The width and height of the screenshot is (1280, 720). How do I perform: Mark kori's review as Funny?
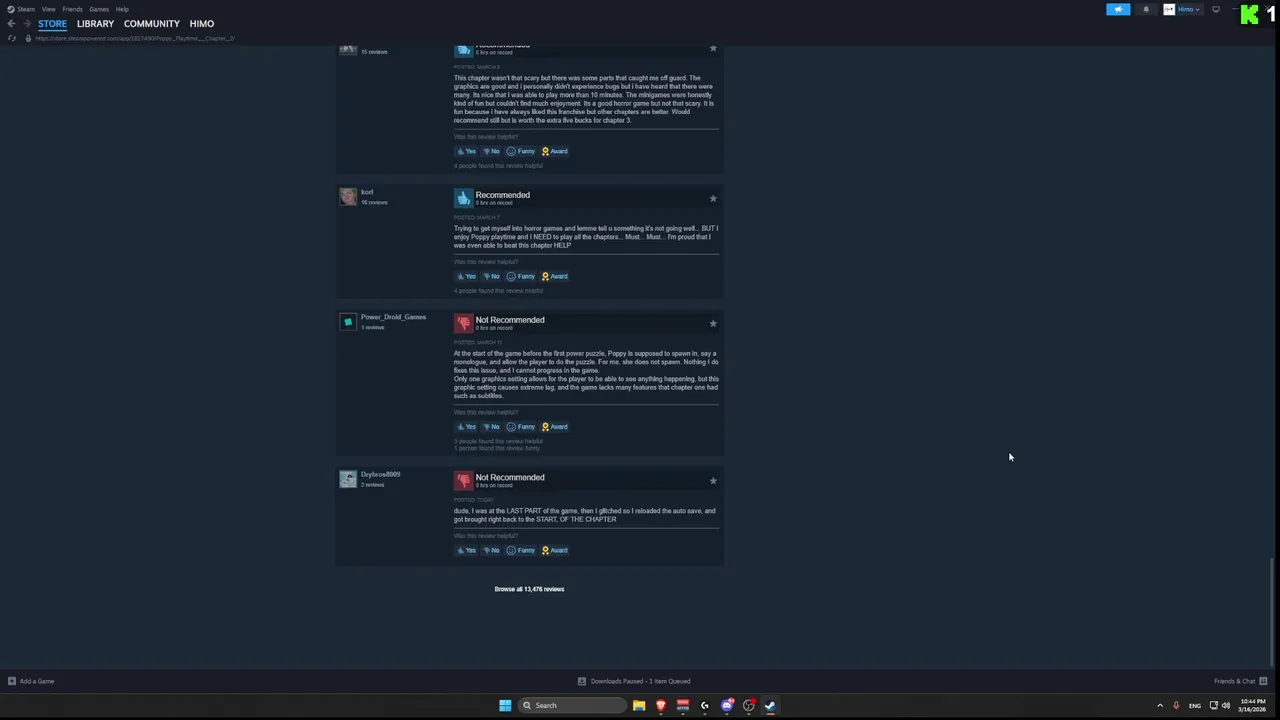[521, 276]
